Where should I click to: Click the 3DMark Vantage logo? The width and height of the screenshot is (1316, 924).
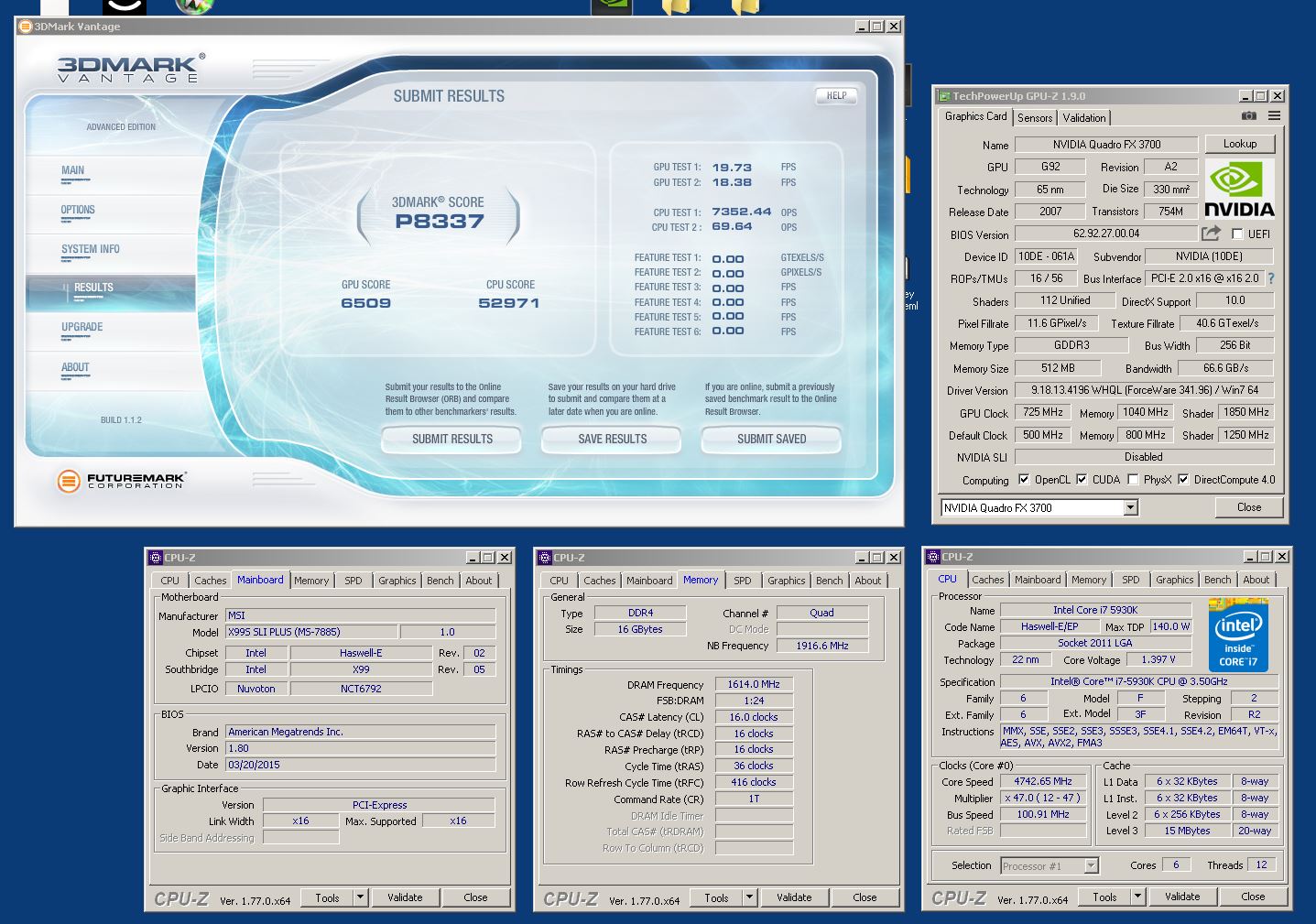point(130,69)
